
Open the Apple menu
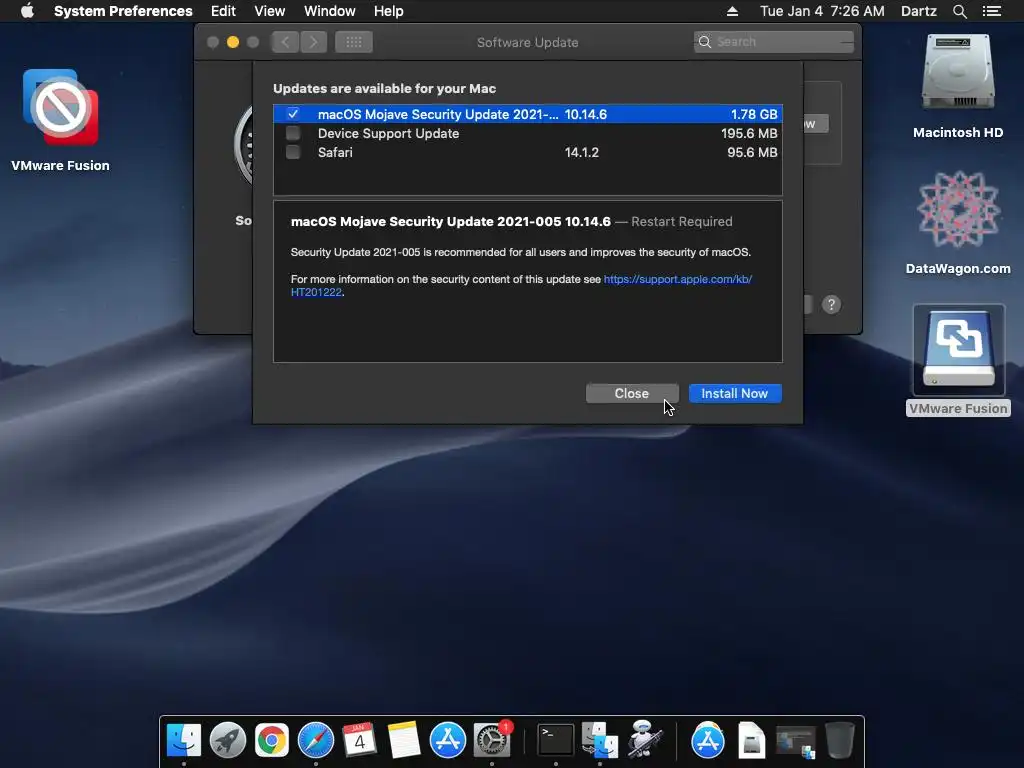click(x=27, y=11)
